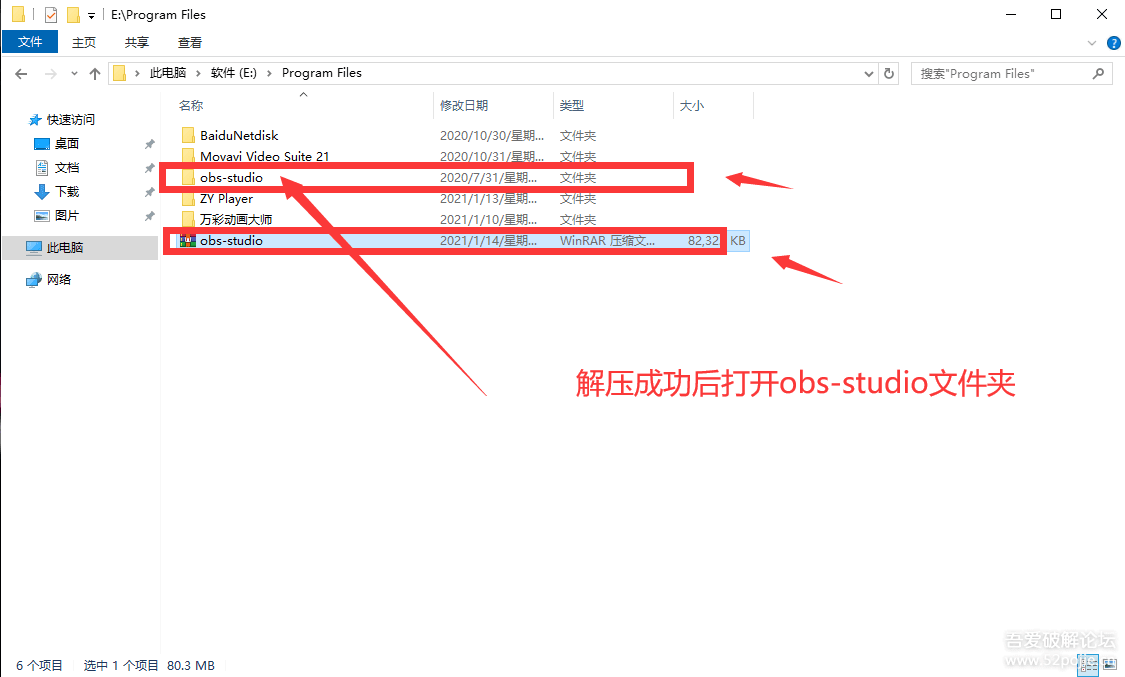Expand the chevron after 软件 (E:) breadcrumb
This screenshot has width=1125, height=677.
[269, 73]
